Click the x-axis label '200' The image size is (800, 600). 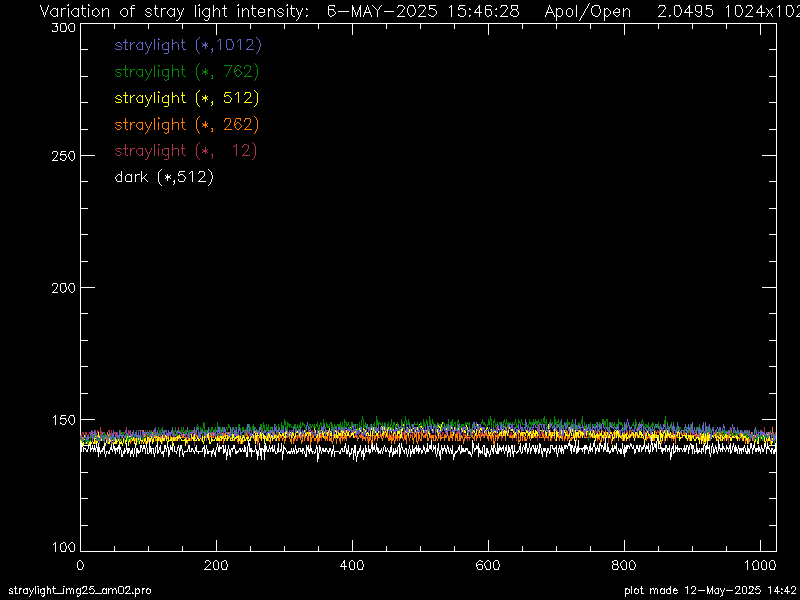click(x=216, y=565)
